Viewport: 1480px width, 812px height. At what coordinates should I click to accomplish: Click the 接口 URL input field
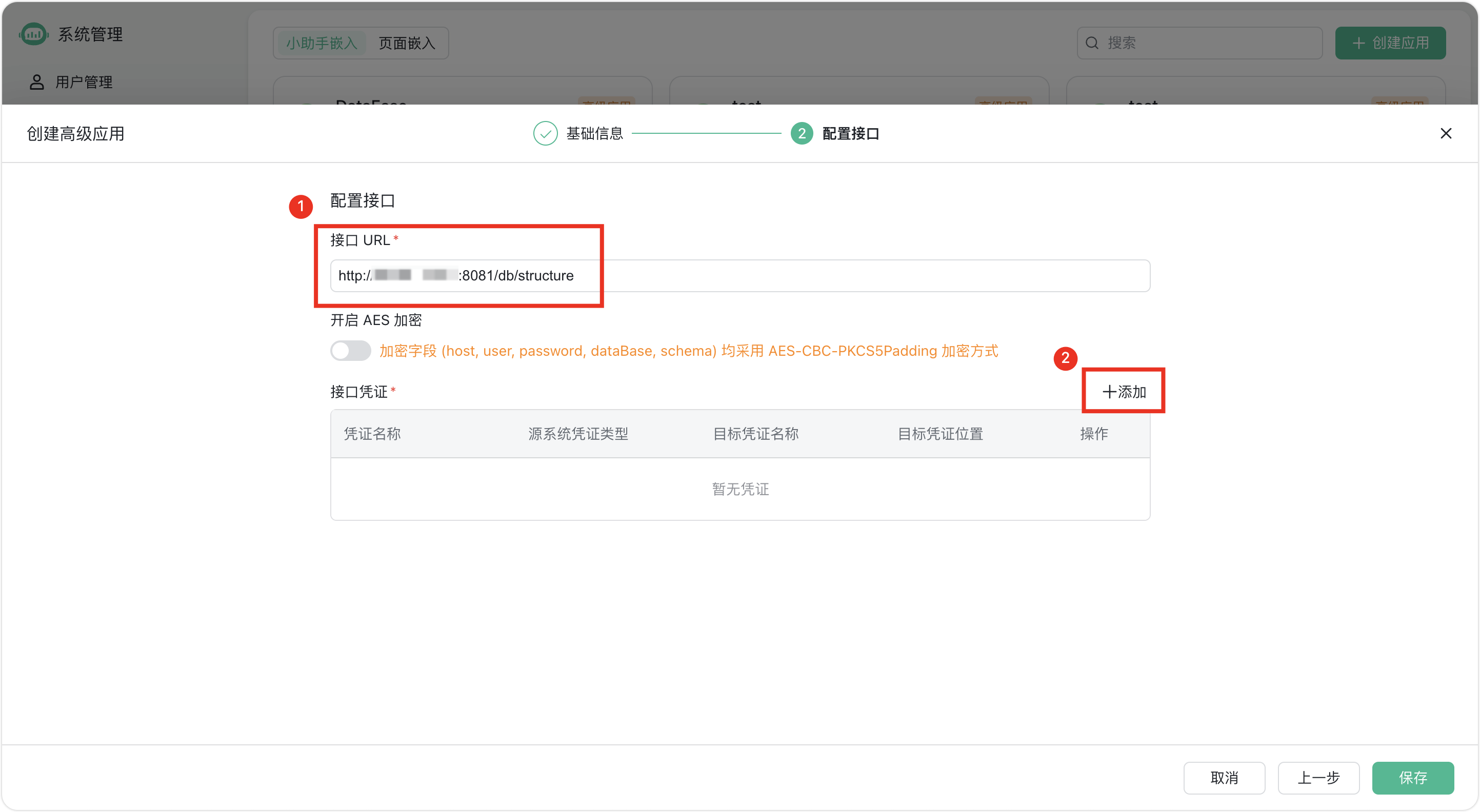point(804,276)
